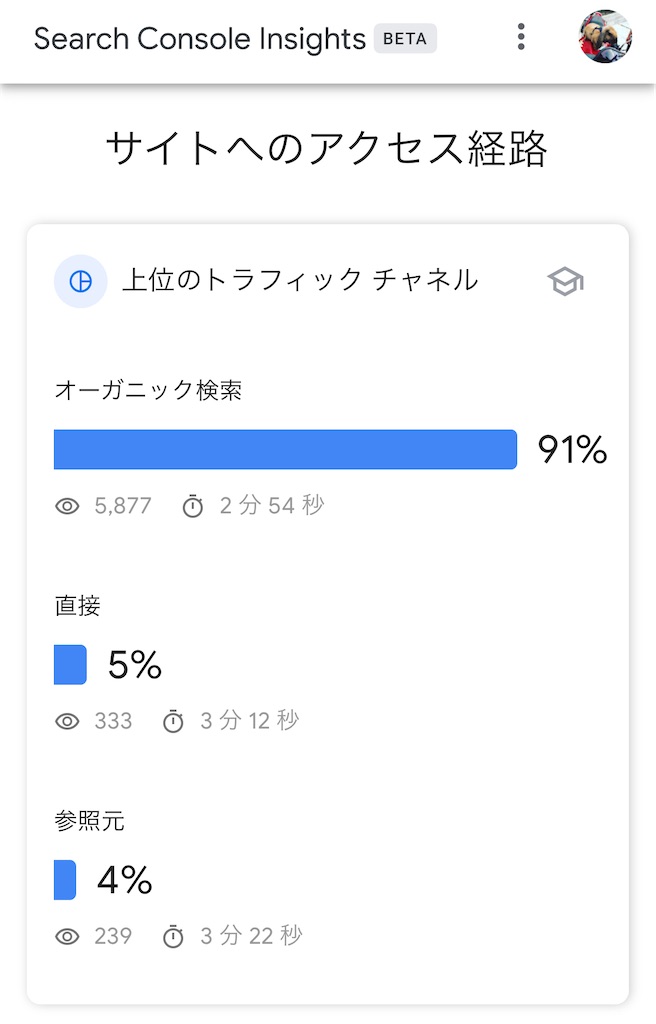The width and height of the screenshot is (656, 1024).
Task: Click the graduation cap help icon
Action: click(565, 282)
